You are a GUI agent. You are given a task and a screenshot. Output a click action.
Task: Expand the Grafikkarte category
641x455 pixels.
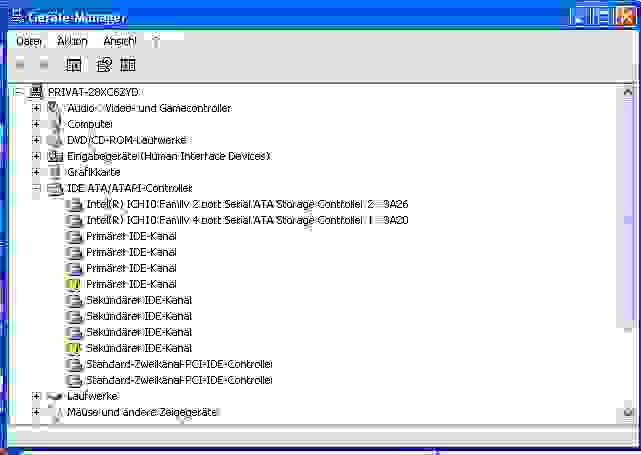tap(36, 172)
